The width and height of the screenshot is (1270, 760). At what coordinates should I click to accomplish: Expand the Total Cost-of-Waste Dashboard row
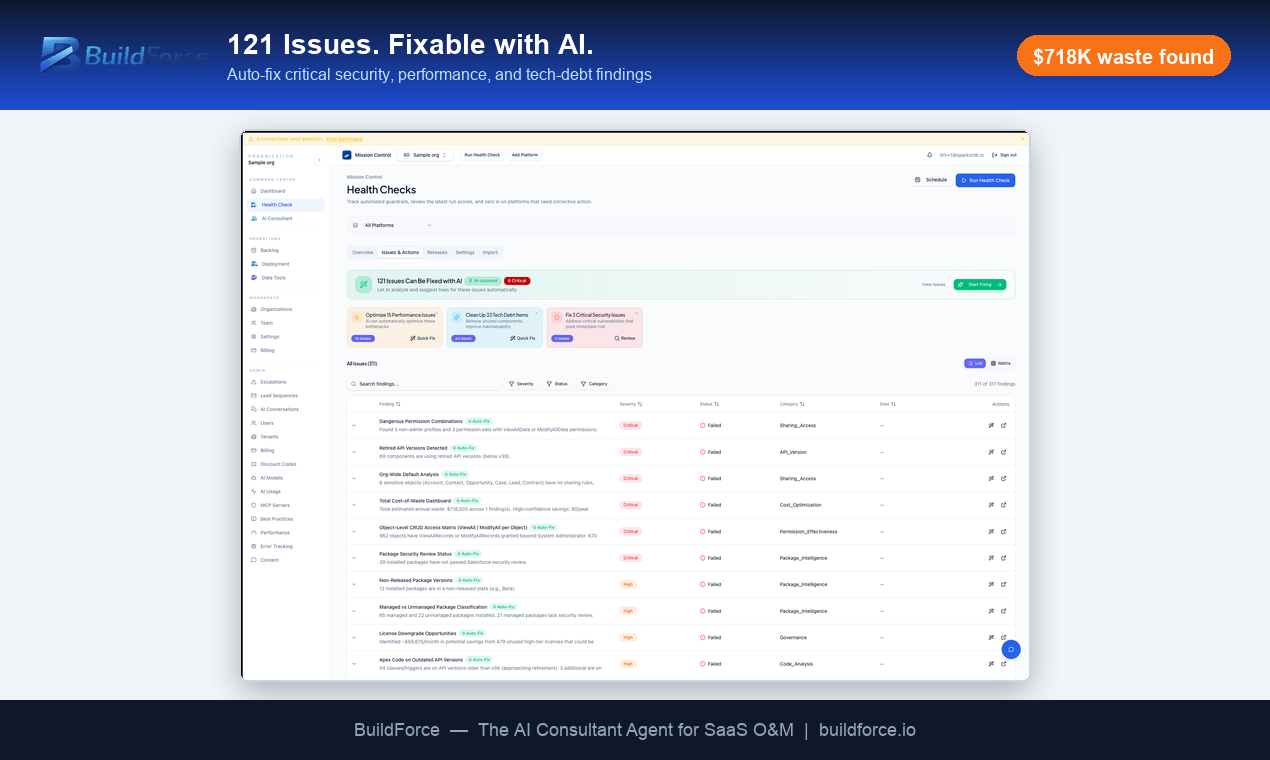coord(354,505)
